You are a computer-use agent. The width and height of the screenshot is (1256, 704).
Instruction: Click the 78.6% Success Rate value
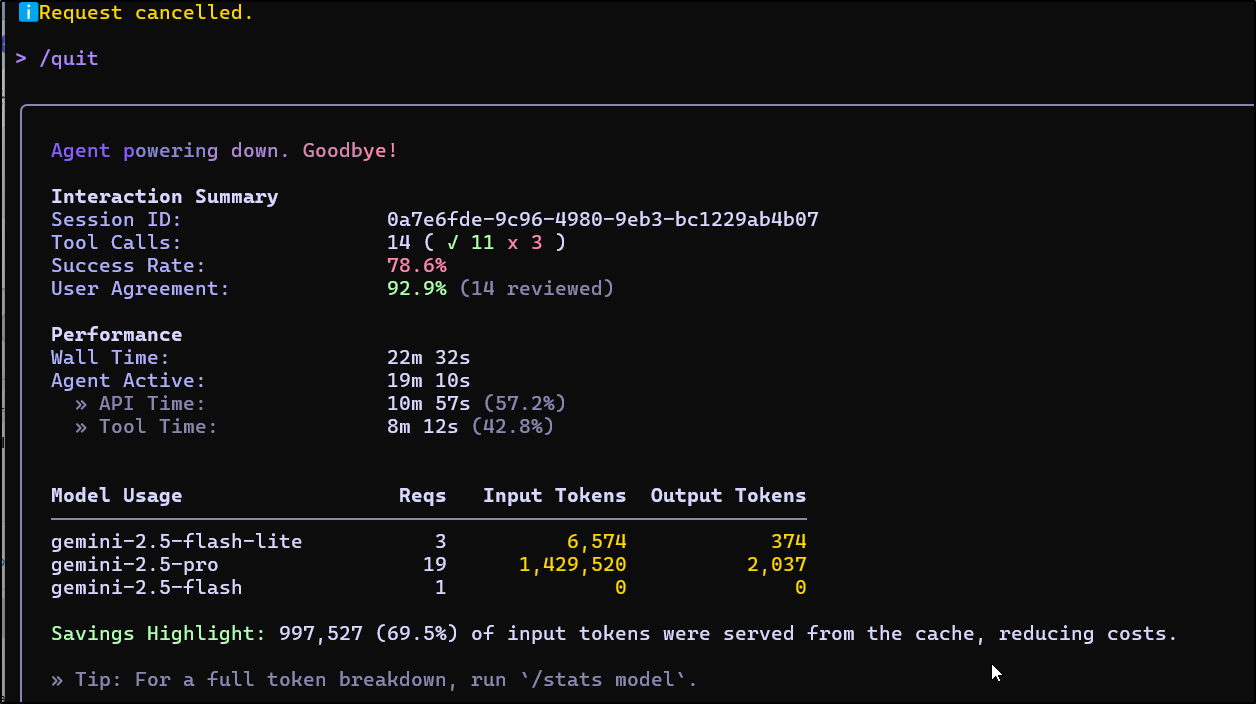click(416, 266)
